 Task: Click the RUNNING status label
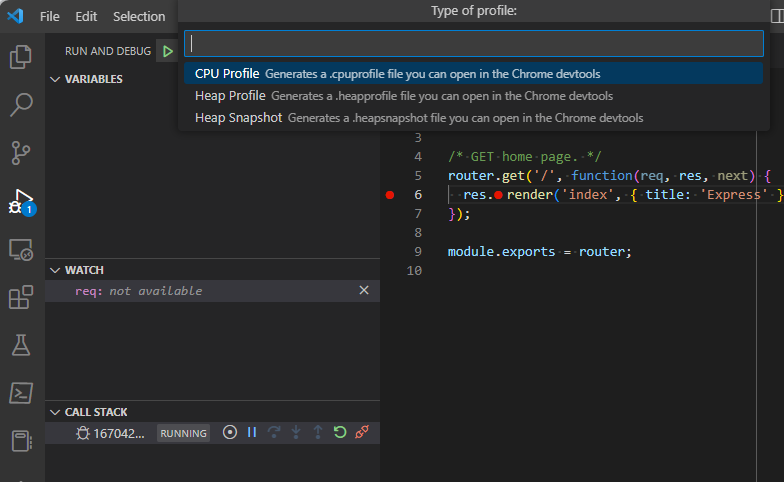(x=183, y=433)
